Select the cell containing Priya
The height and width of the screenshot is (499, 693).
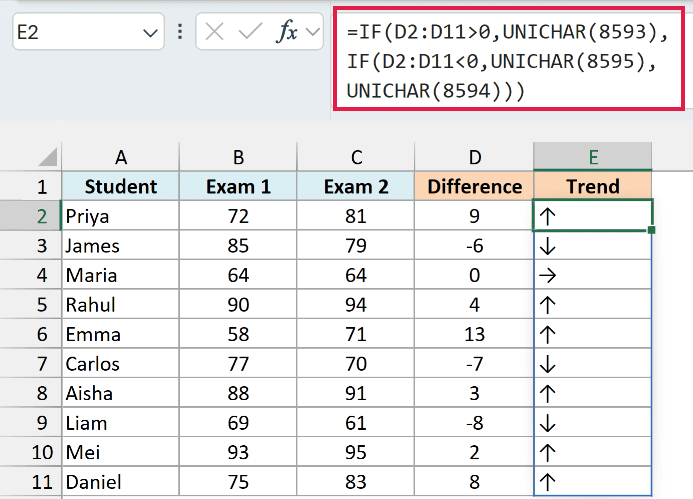coord(121,216)
